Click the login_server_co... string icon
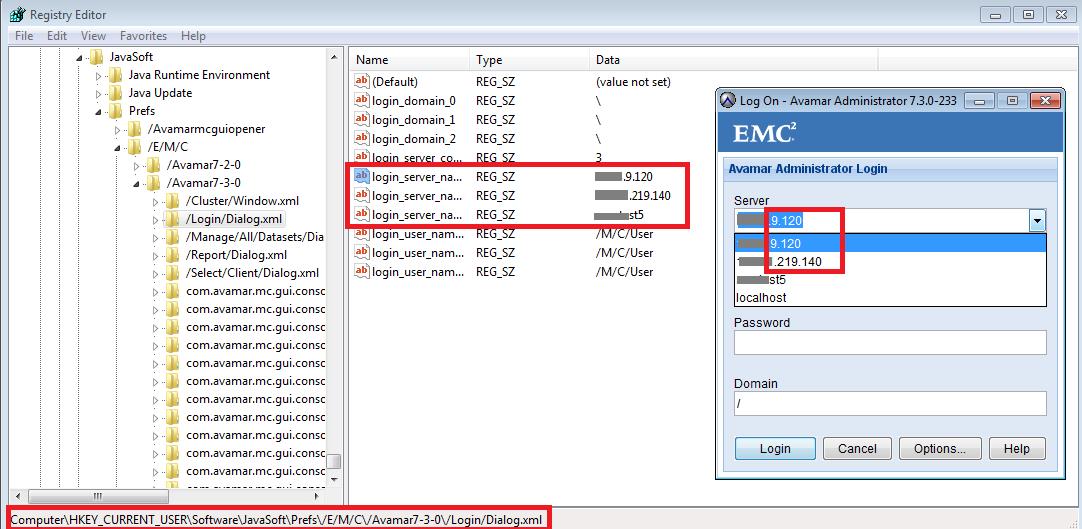 362,157
